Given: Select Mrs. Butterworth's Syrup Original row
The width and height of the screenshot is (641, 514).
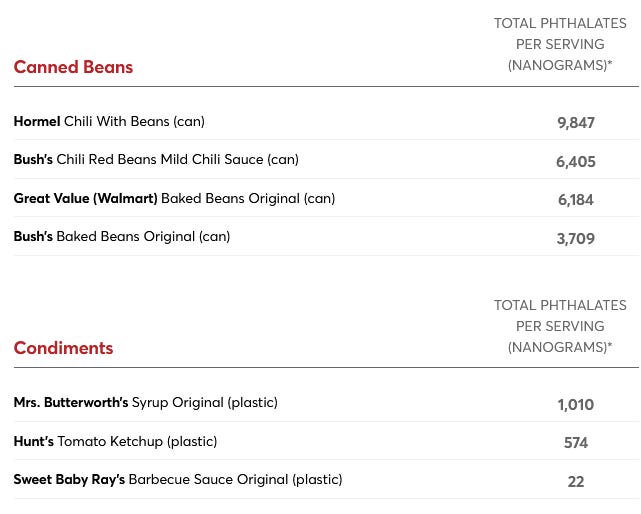Looking at the screenshot, I should [326, 403].
